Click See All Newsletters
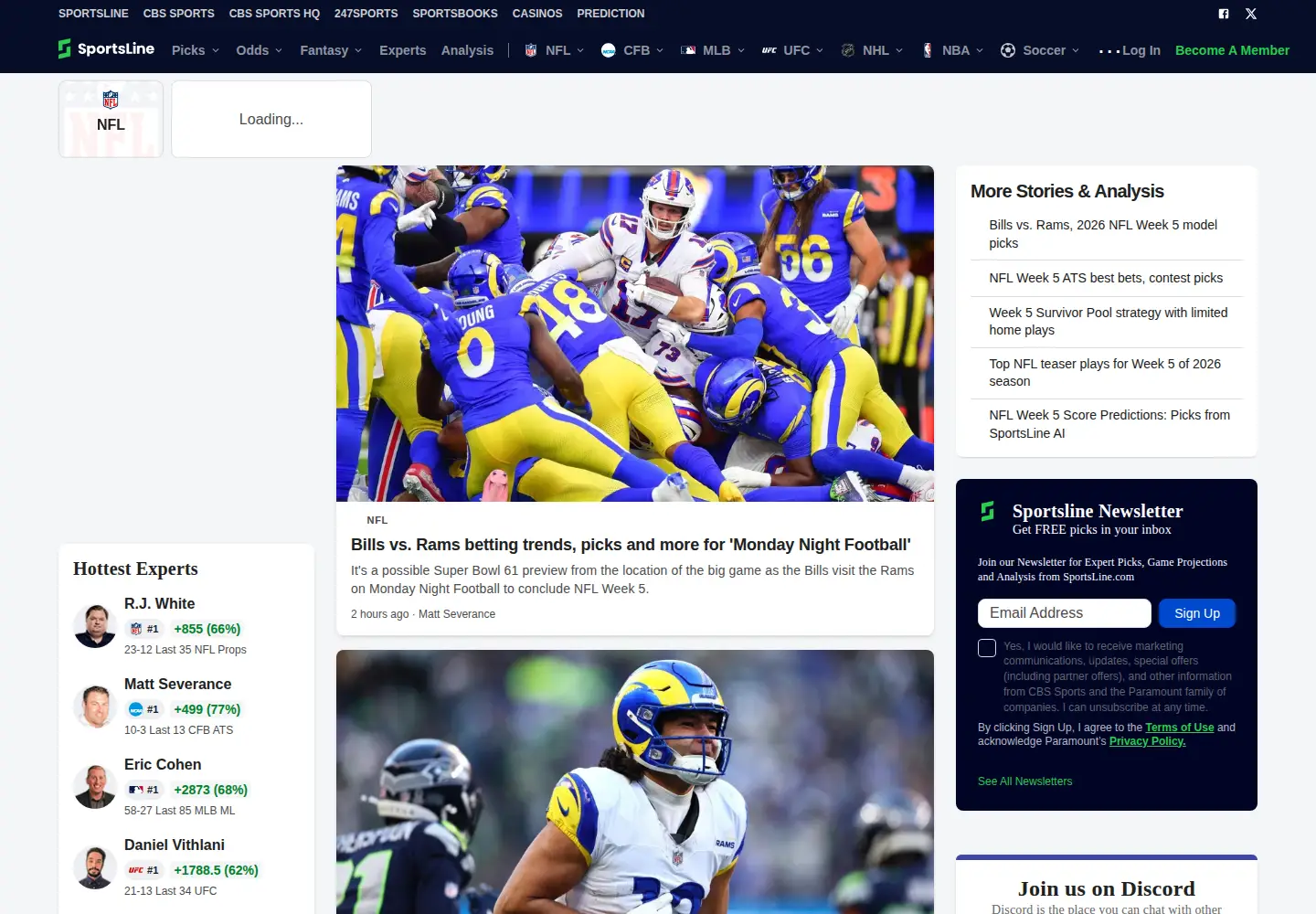1316x914 pixels. tap(1024, 781)
